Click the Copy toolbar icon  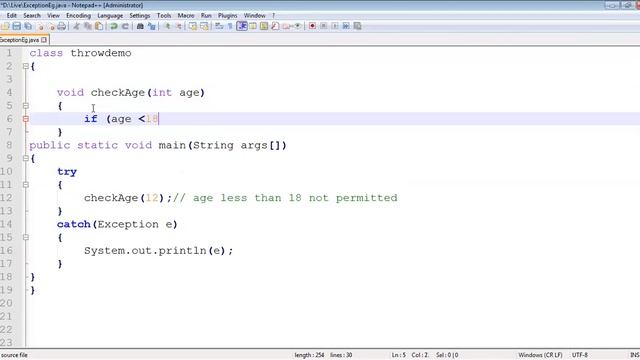click(87, 26)
